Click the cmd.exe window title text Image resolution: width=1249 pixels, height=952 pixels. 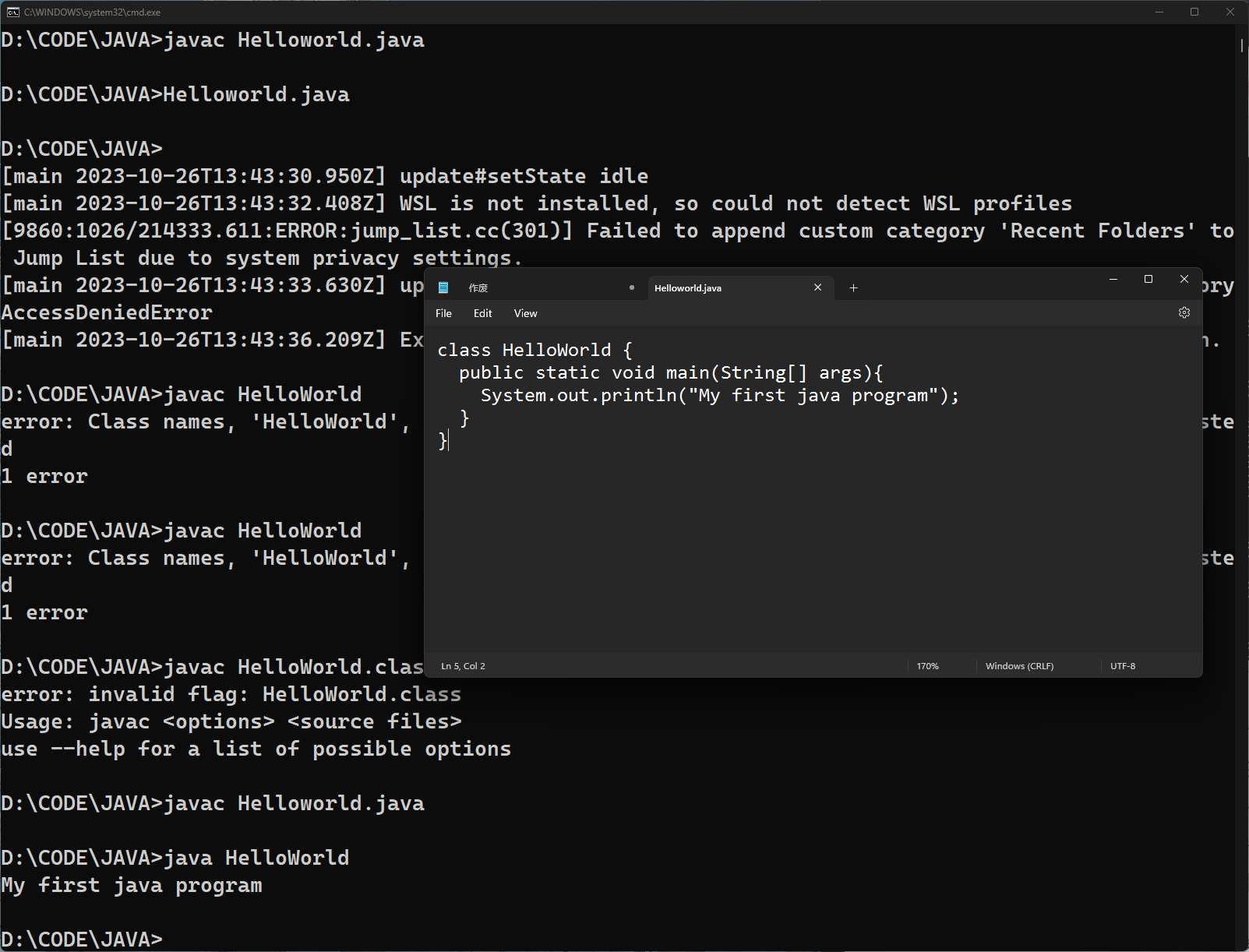(x=93, y=12)
